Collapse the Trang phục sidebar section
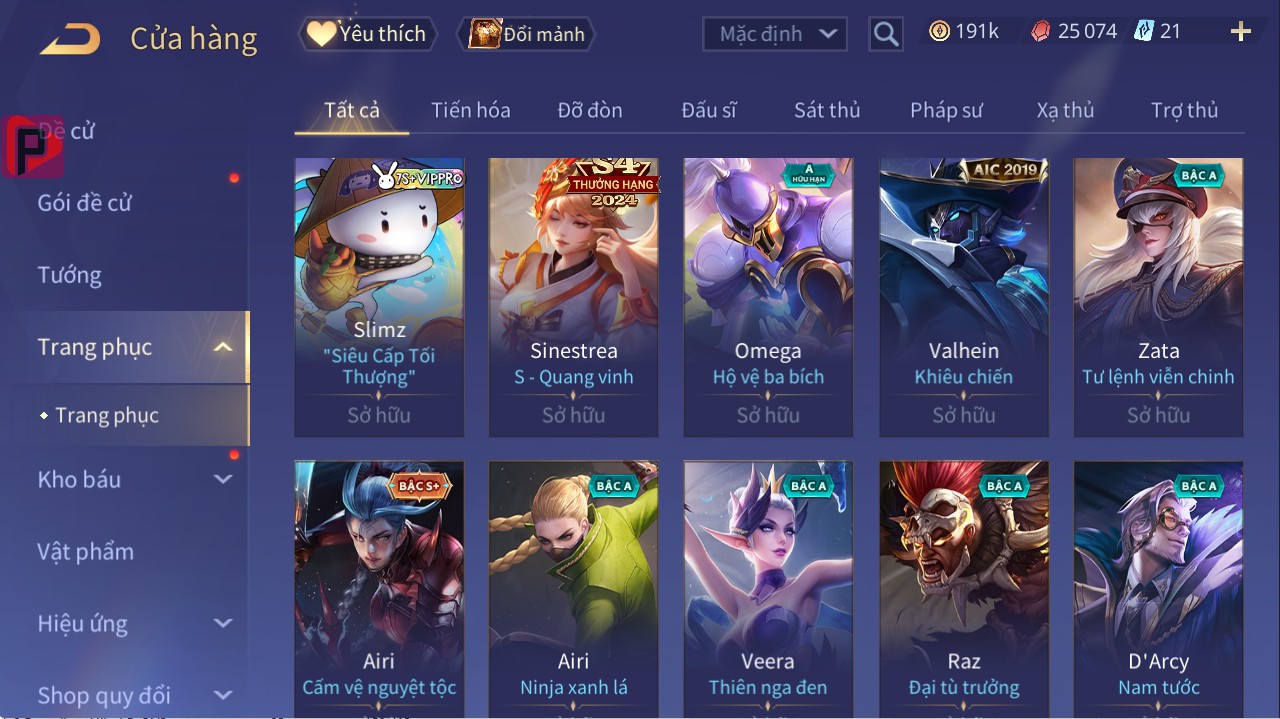Screen dimensions: 1280x719 point(224,348)
